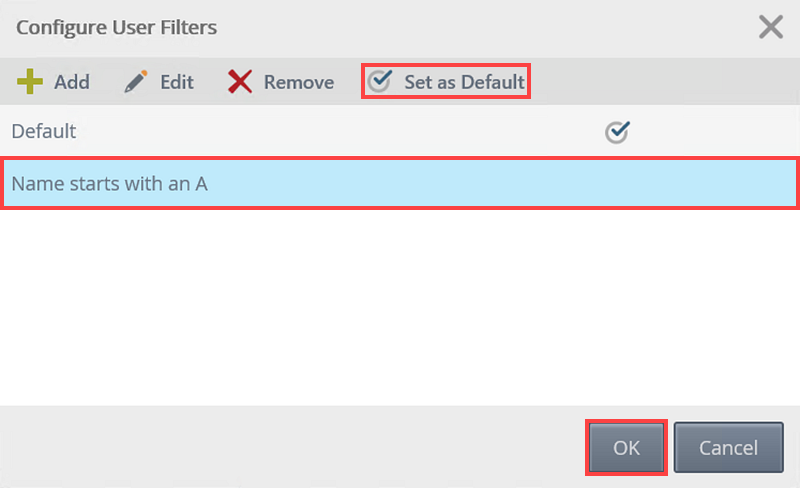
Task: Click the empty default-indicator cell of "Name starts with an A"
Action: pyautogui.click(x=617, y=184)
